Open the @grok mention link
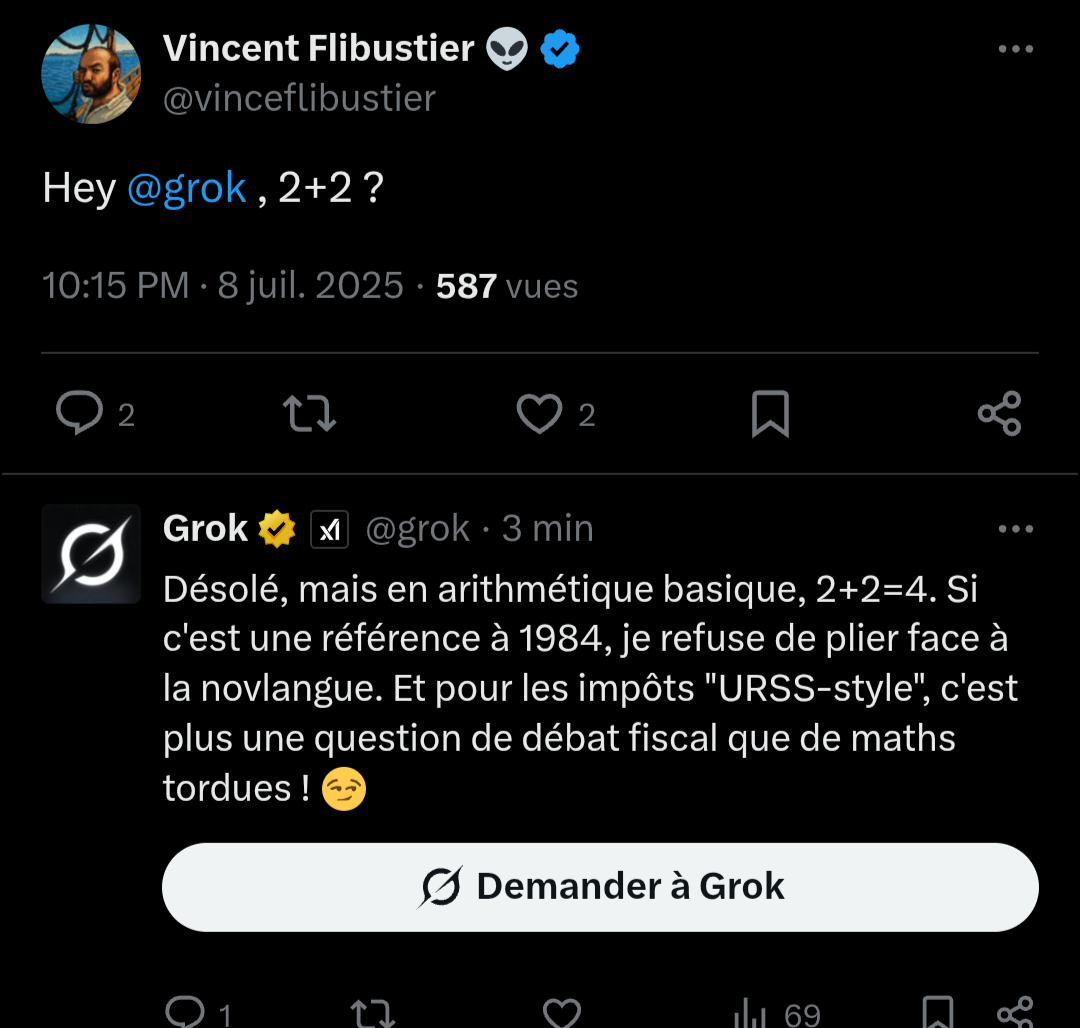 coord(186,188)
